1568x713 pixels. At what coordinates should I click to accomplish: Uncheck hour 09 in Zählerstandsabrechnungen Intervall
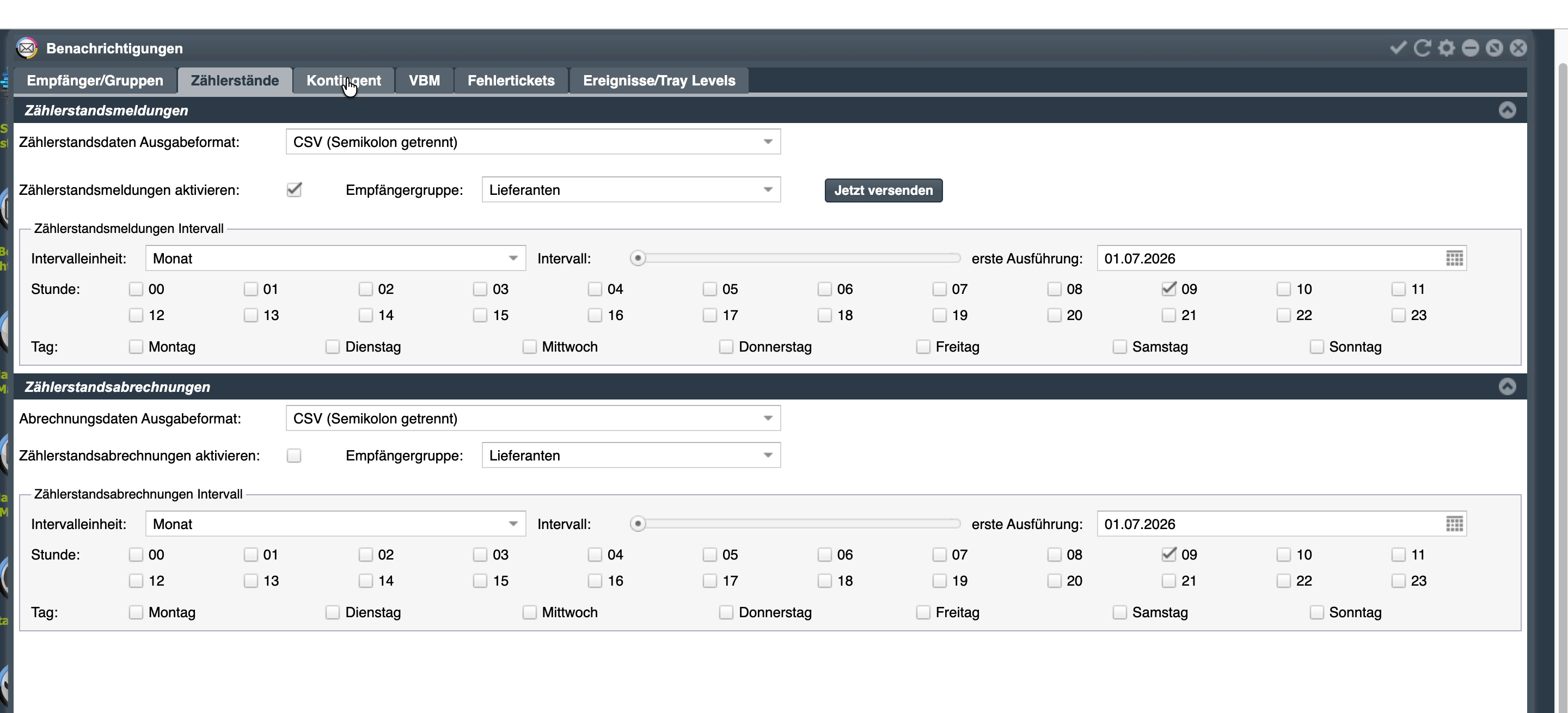tap(1169, 554)
